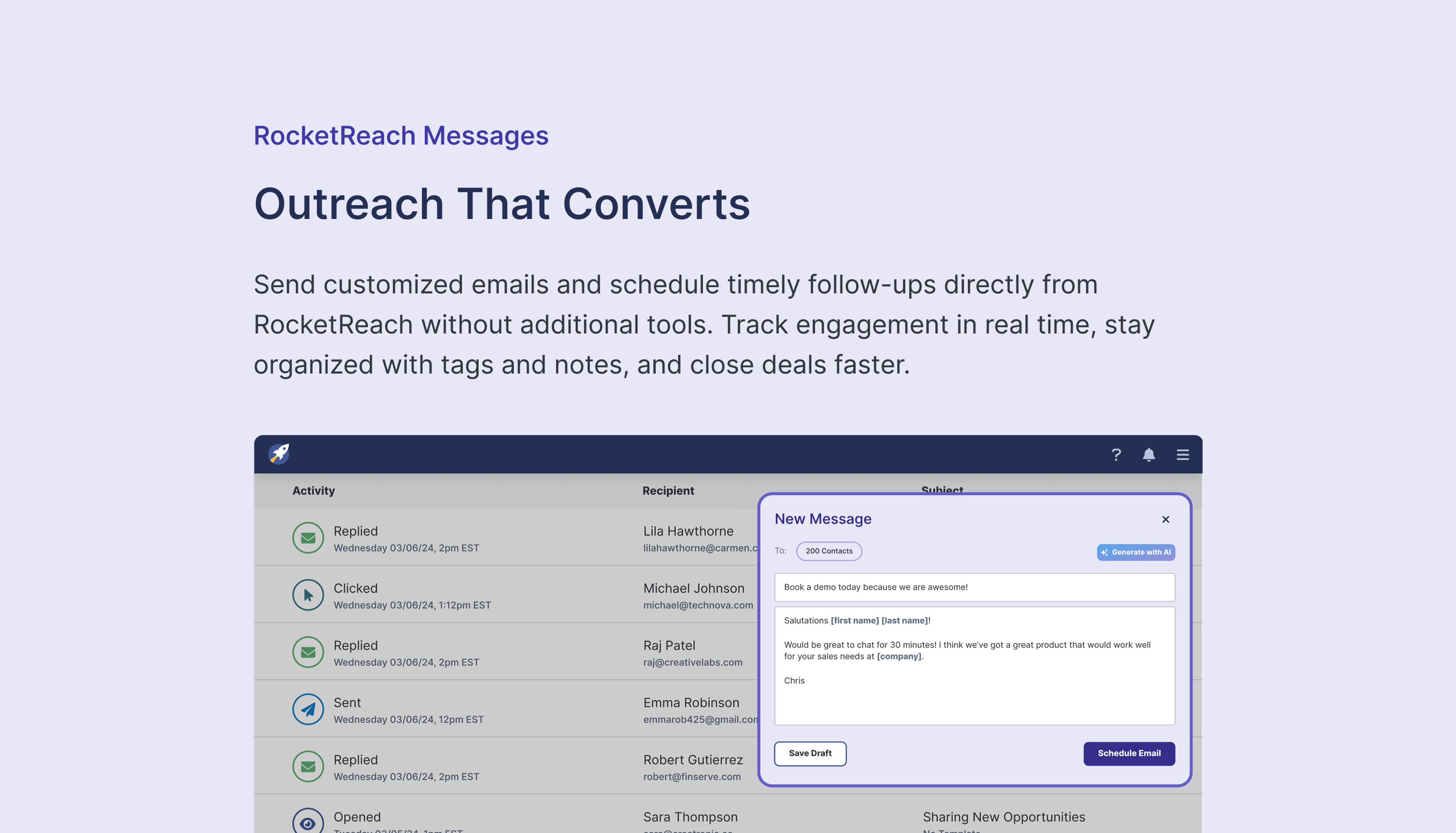The height and width of the screenshot is (833, 1456).
Task: Click Michael Johnson's Clicked cursor icon
Action: tap(308, 595)
